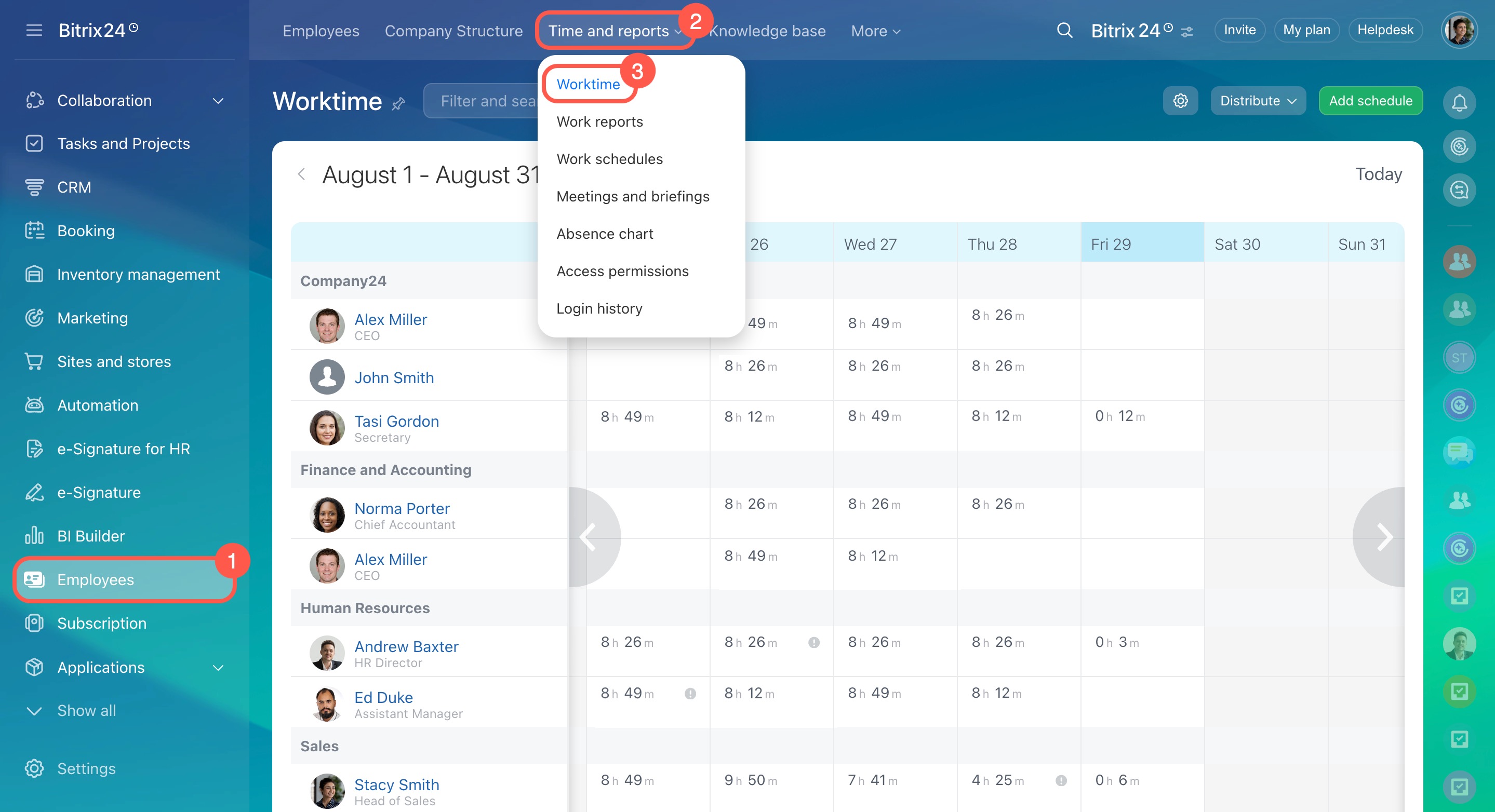
Task: Go to the previous month with the arrow beside August 1
Action: [x=301, y=174]
